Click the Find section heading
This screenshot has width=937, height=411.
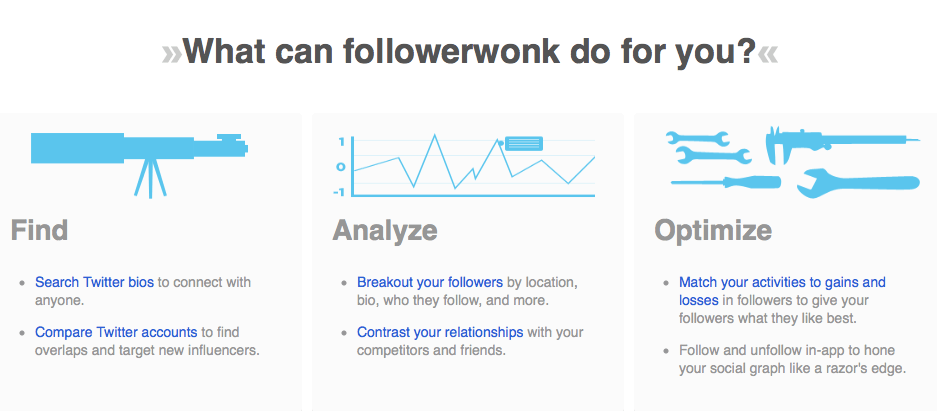click(x=40, y=230)
